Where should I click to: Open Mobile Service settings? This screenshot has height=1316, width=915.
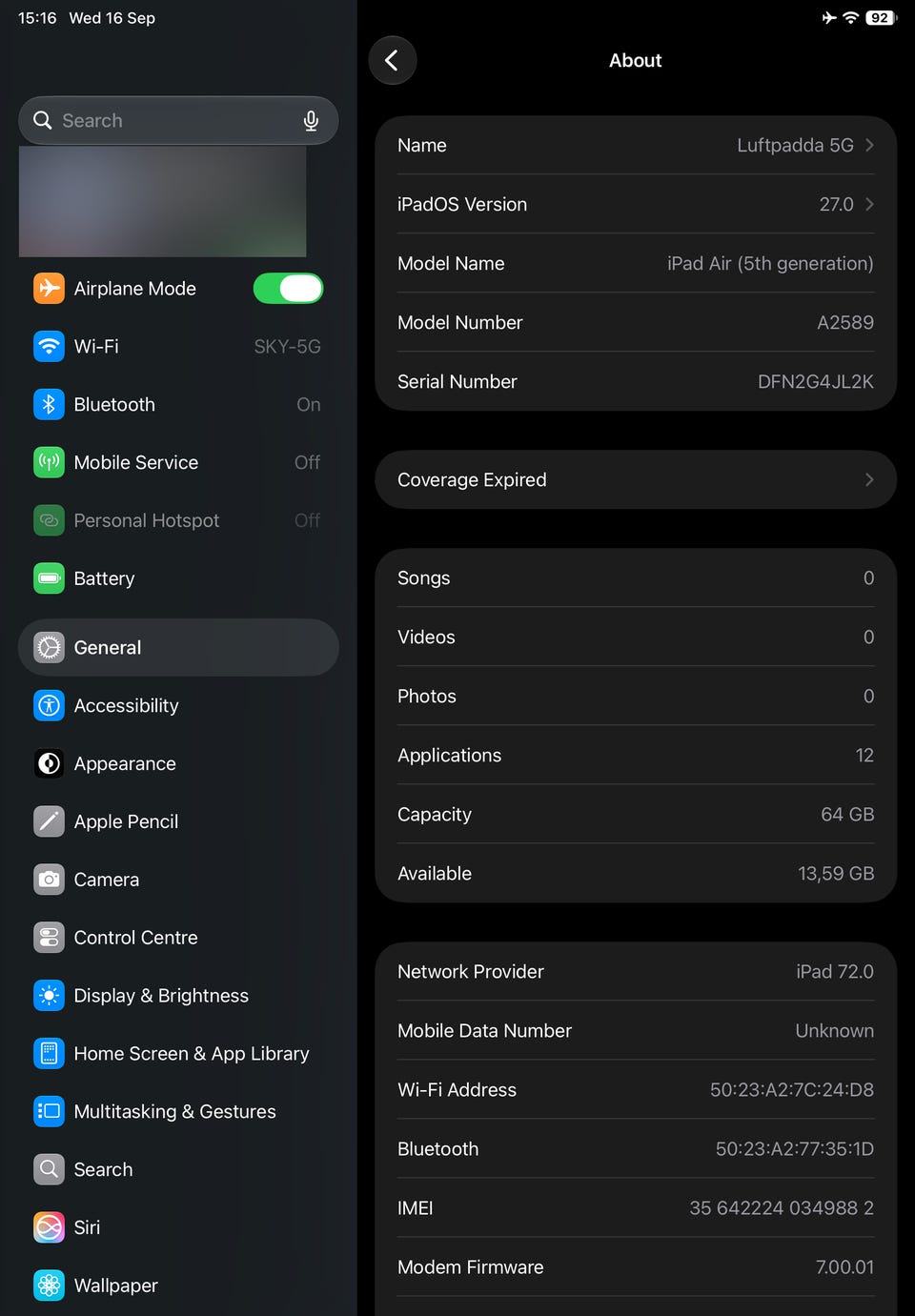click(178, 462)
